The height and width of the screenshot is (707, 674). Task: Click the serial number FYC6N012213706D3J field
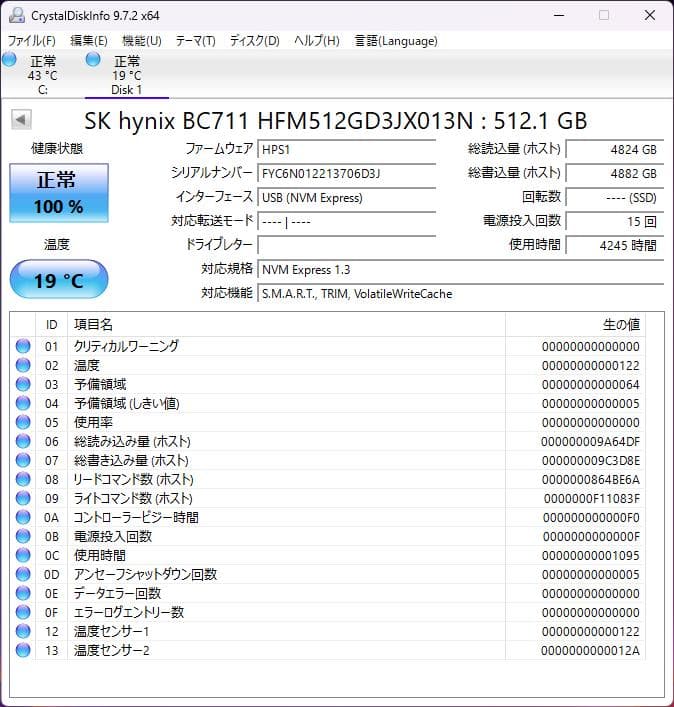[x=347, y=174]
